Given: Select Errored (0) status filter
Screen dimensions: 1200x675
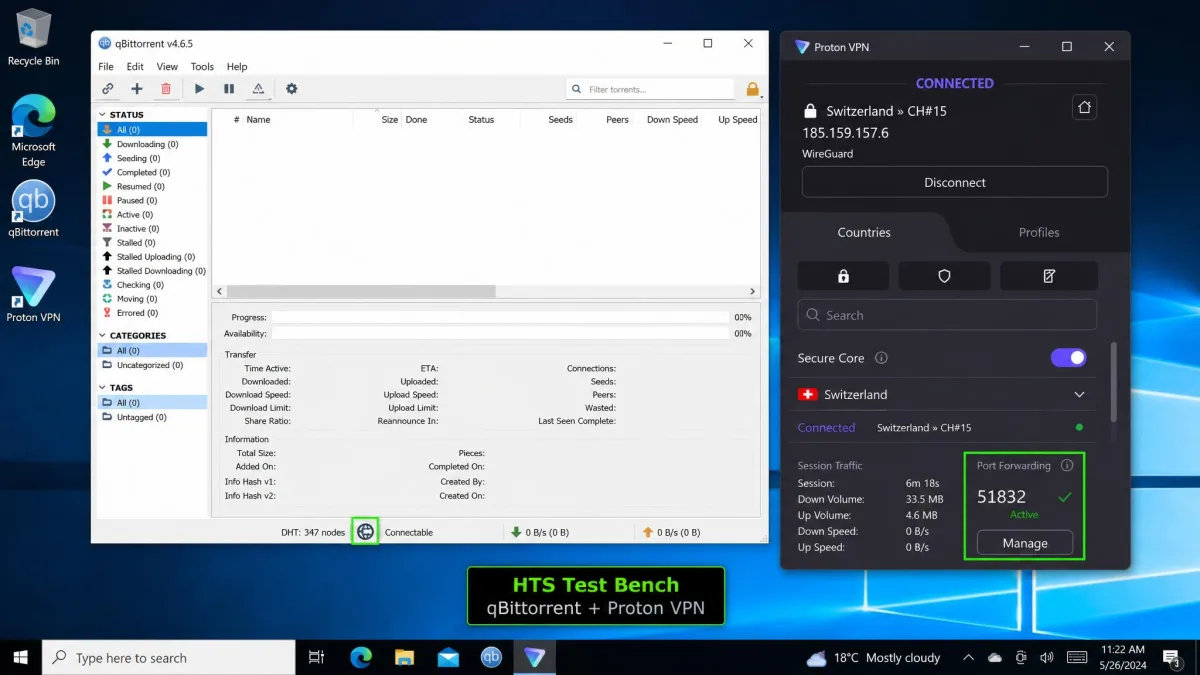Looking at the screenshot, I should click(x=153, y=313).
